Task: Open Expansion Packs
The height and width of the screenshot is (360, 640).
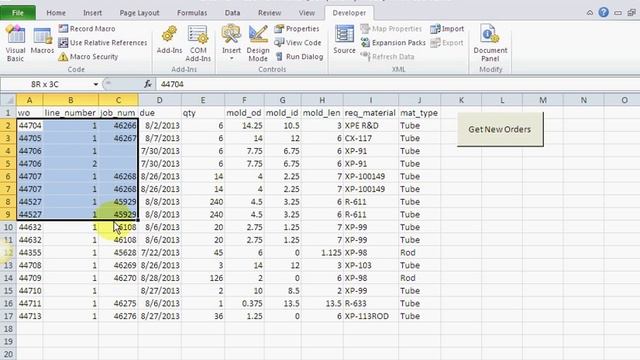Action: click(393, 42)
